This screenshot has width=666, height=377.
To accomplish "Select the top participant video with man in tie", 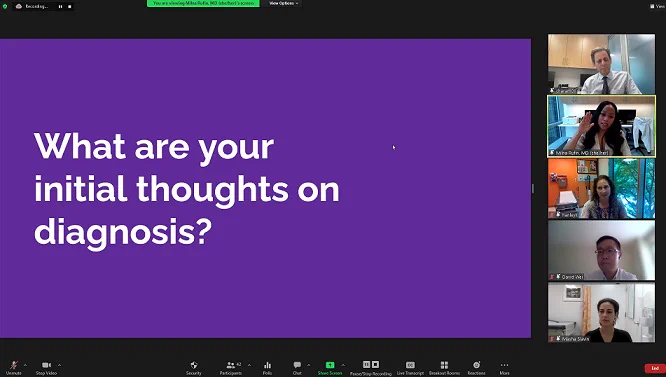I will tap(601, 64).
